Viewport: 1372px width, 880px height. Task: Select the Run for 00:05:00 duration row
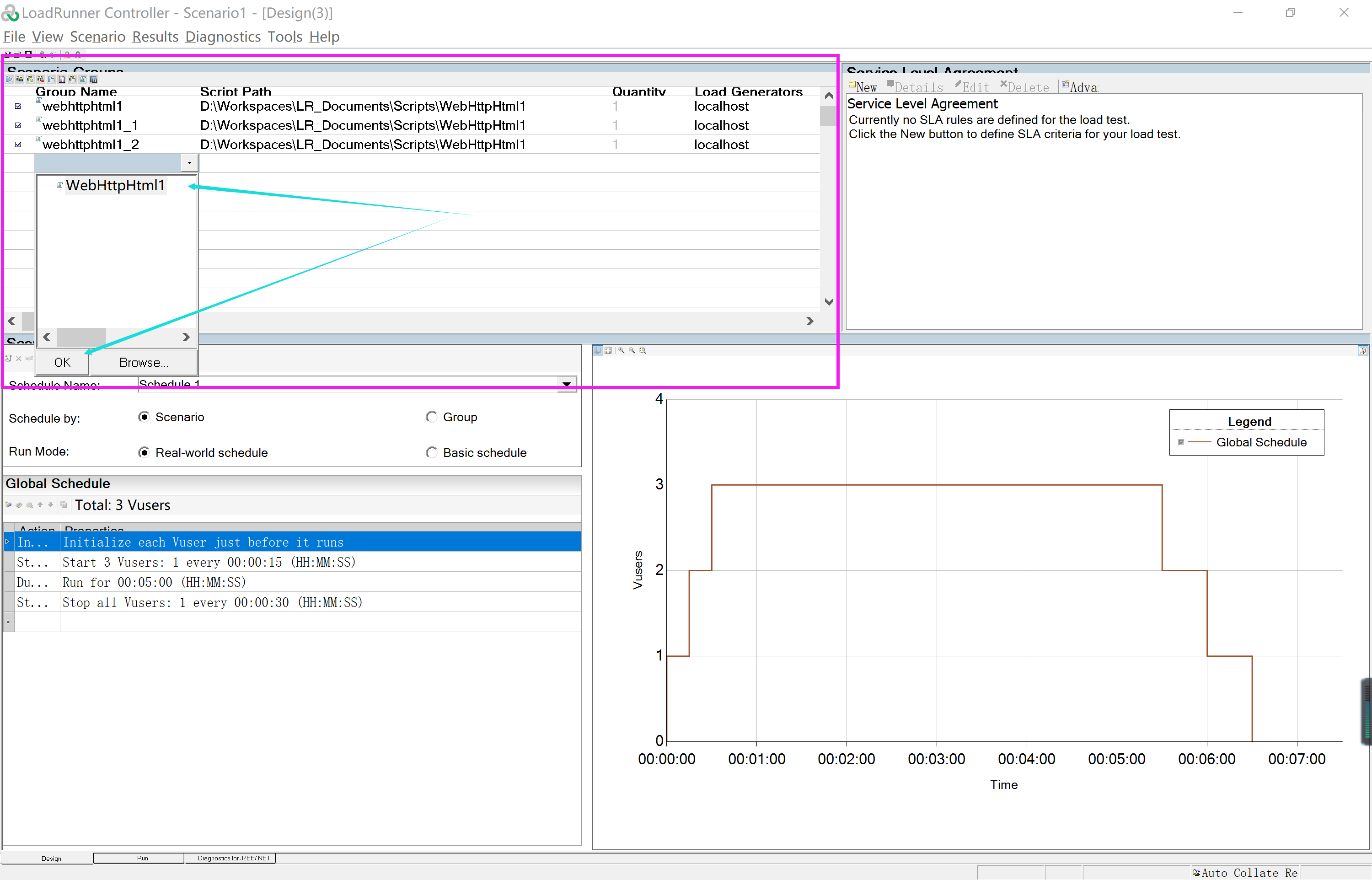[154, 582]
